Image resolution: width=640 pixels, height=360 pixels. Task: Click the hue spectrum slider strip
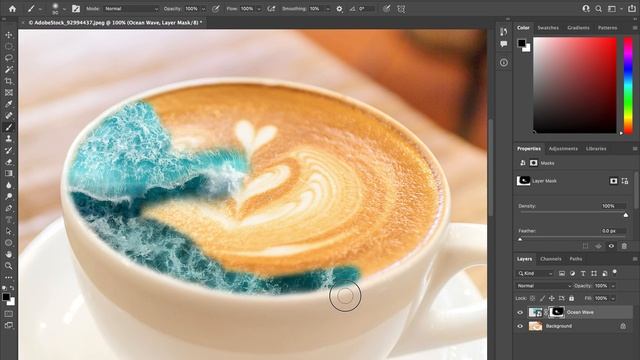click(x=628, y=85)
